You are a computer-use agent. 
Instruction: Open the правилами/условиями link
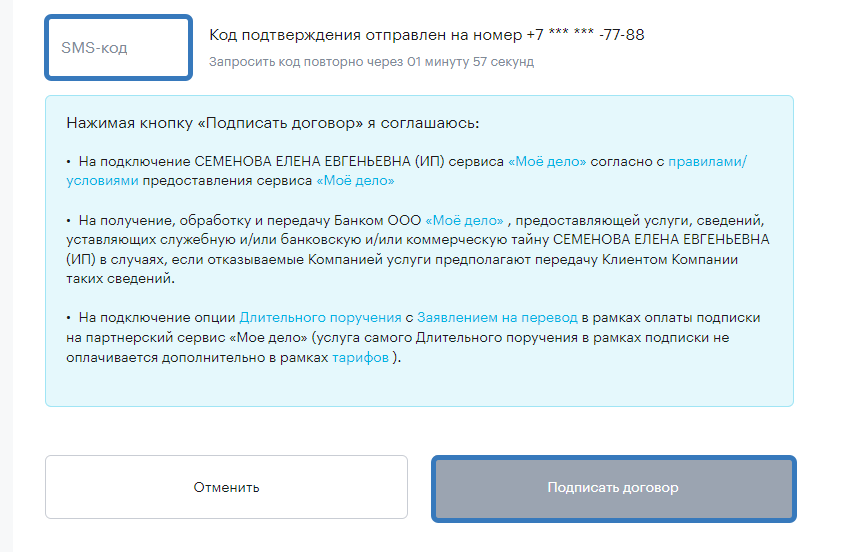point(707,162)
